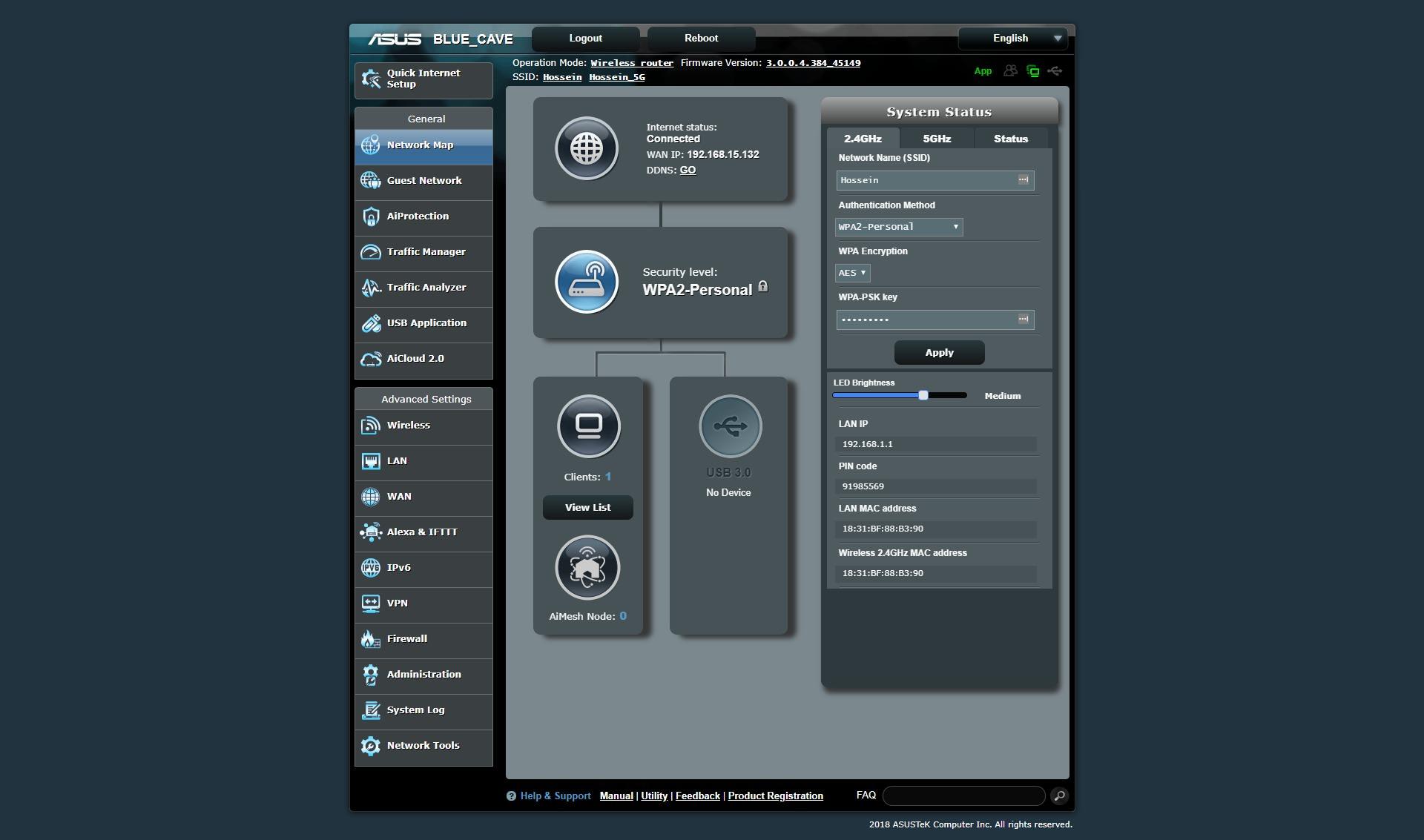The image size is (1424, 840).
Task: Click the FAQ search input field
Action: [x=964, y=796]
